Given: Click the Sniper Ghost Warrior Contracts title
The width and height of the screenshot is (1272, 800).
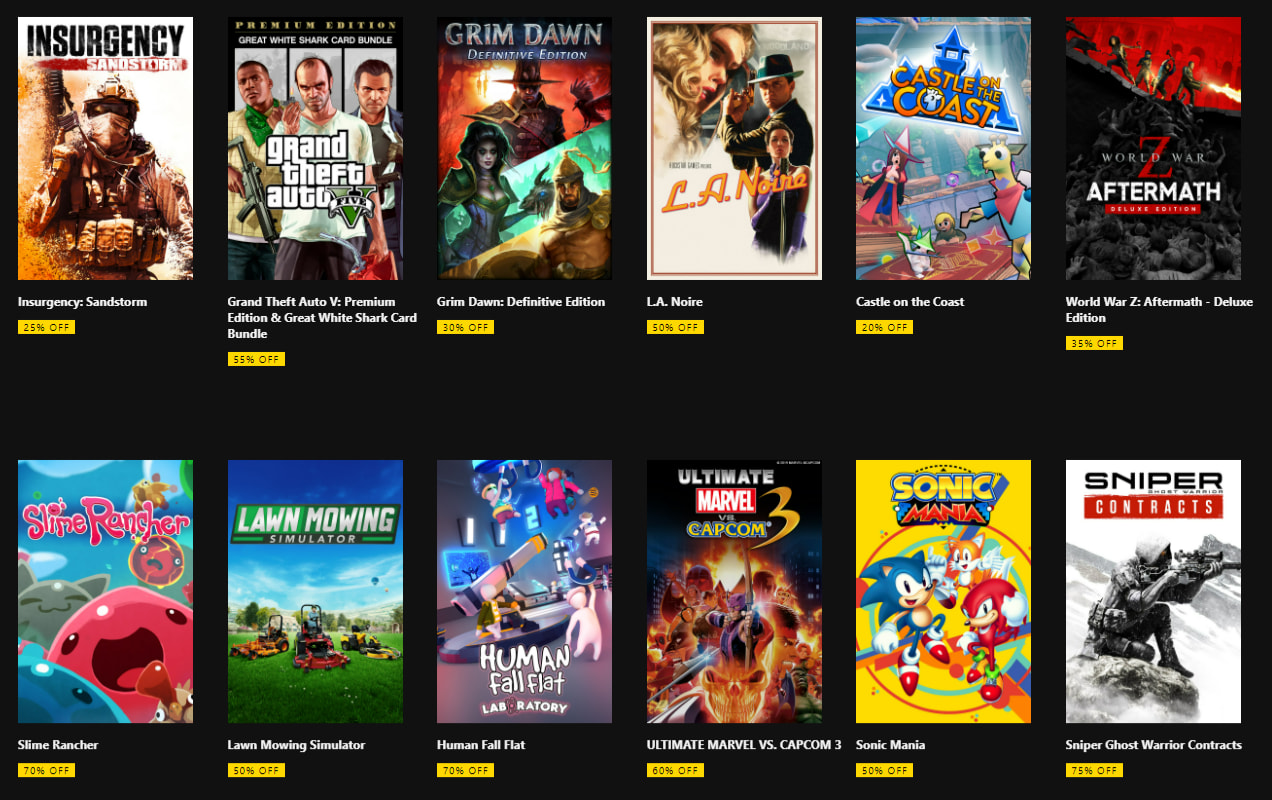Looking at the screenshot, I should tap(1153, 745).
